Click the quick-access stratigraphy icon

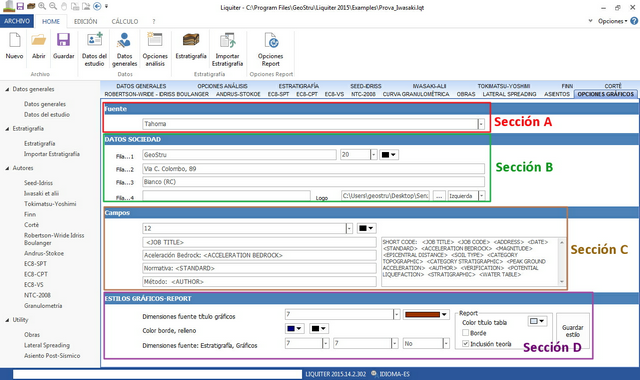(x=31, y=6)
